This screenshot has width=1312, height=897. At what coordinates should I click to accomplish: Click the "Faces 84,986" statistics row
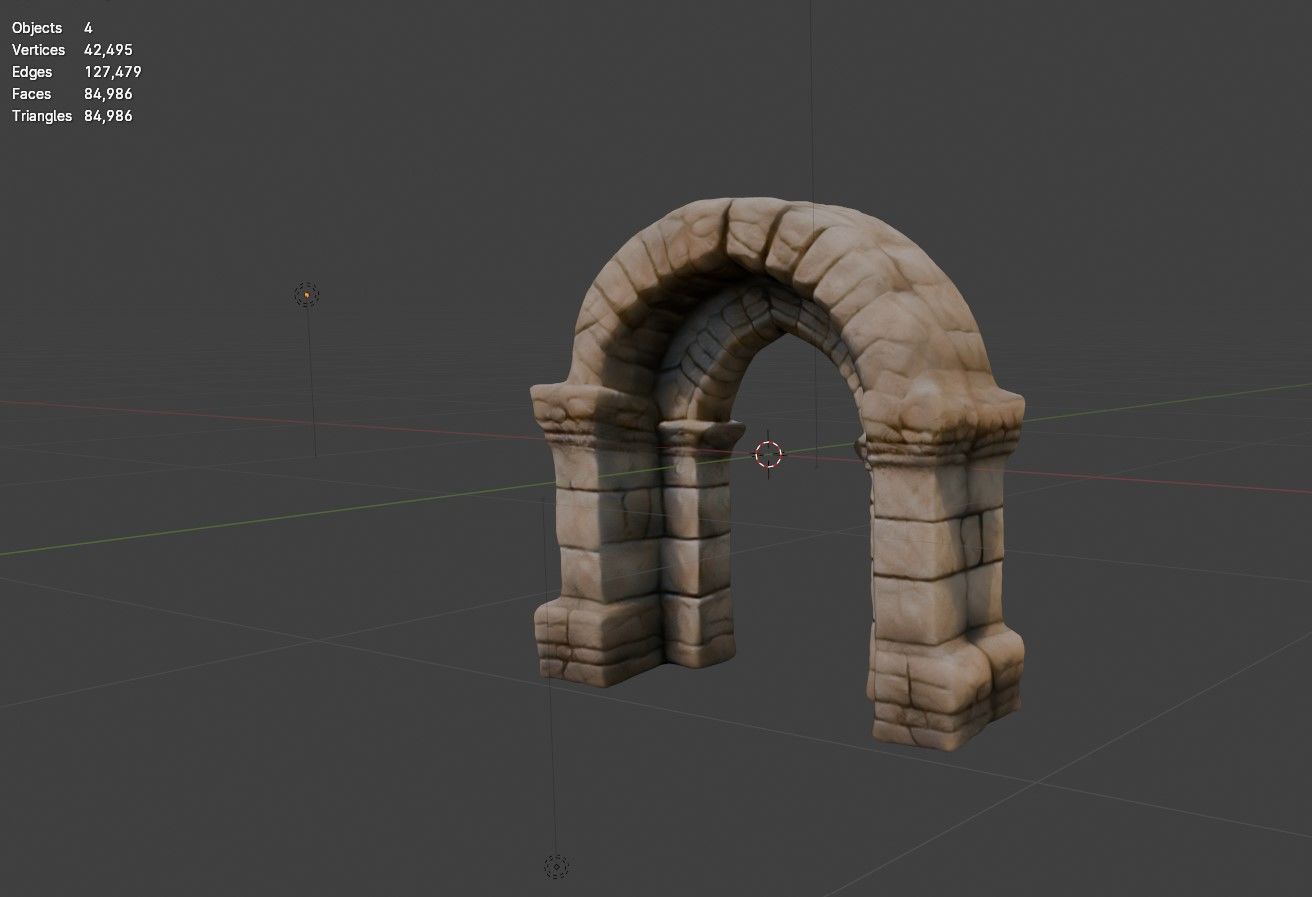click(72, 94)
